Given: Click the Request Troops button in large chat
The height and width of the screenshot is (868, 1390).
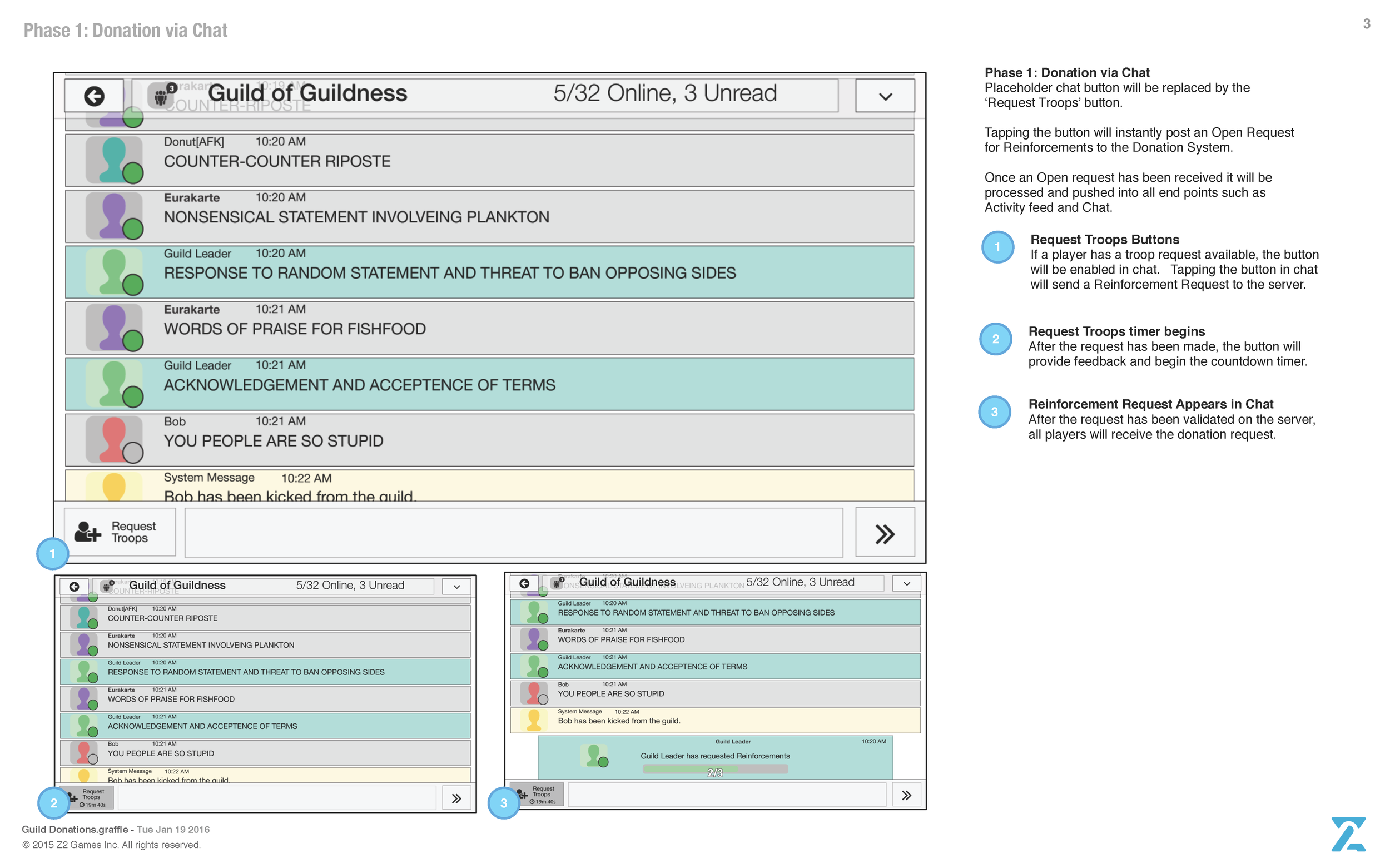Looking at the screenshot, I should [120, 532].
